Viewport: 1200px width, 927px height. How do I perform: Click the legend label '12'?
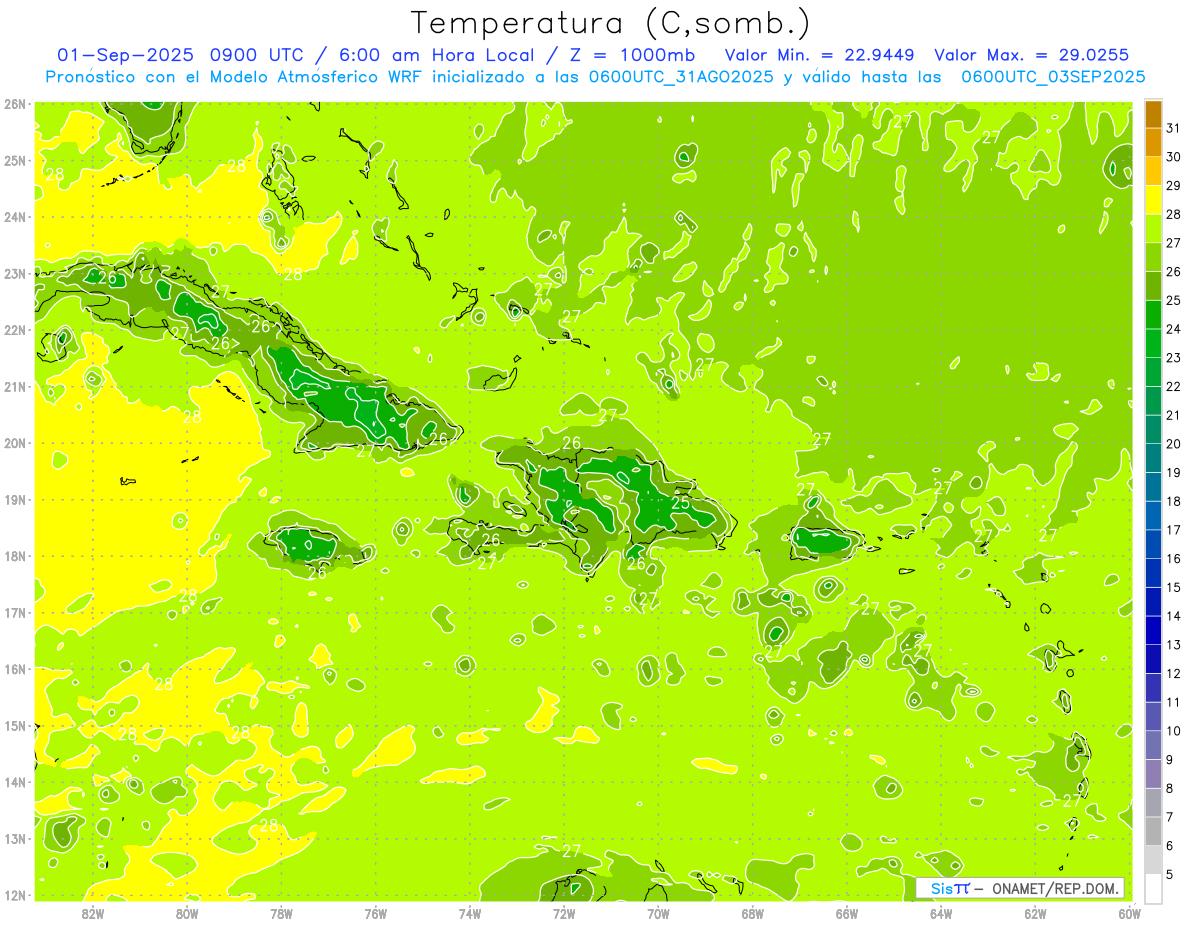(1173, 673)
